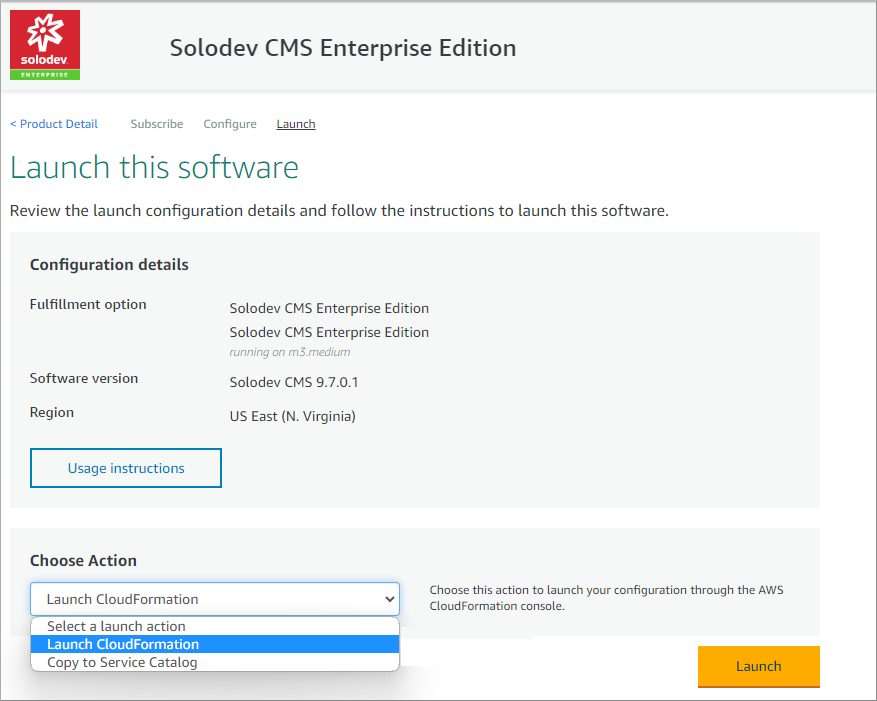Screen dimensions: 877x701
Task: Select the Launch step tab
Action: click(296, 124)
